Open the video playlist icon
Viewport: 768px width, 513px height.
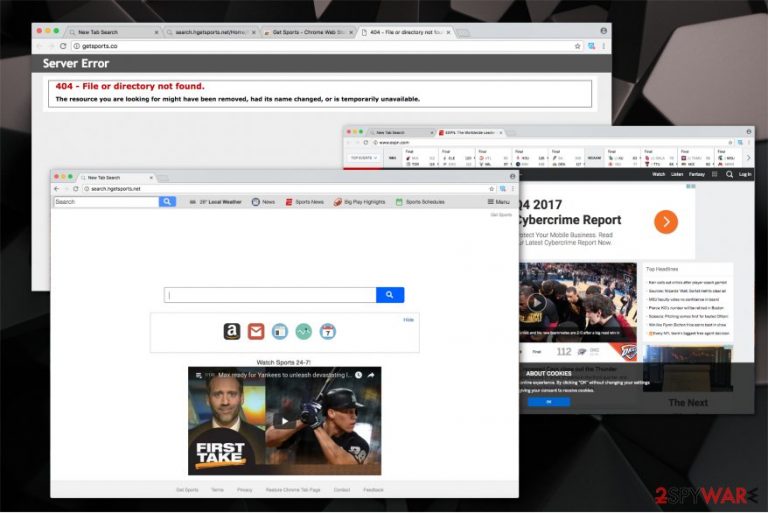point(198,376)
